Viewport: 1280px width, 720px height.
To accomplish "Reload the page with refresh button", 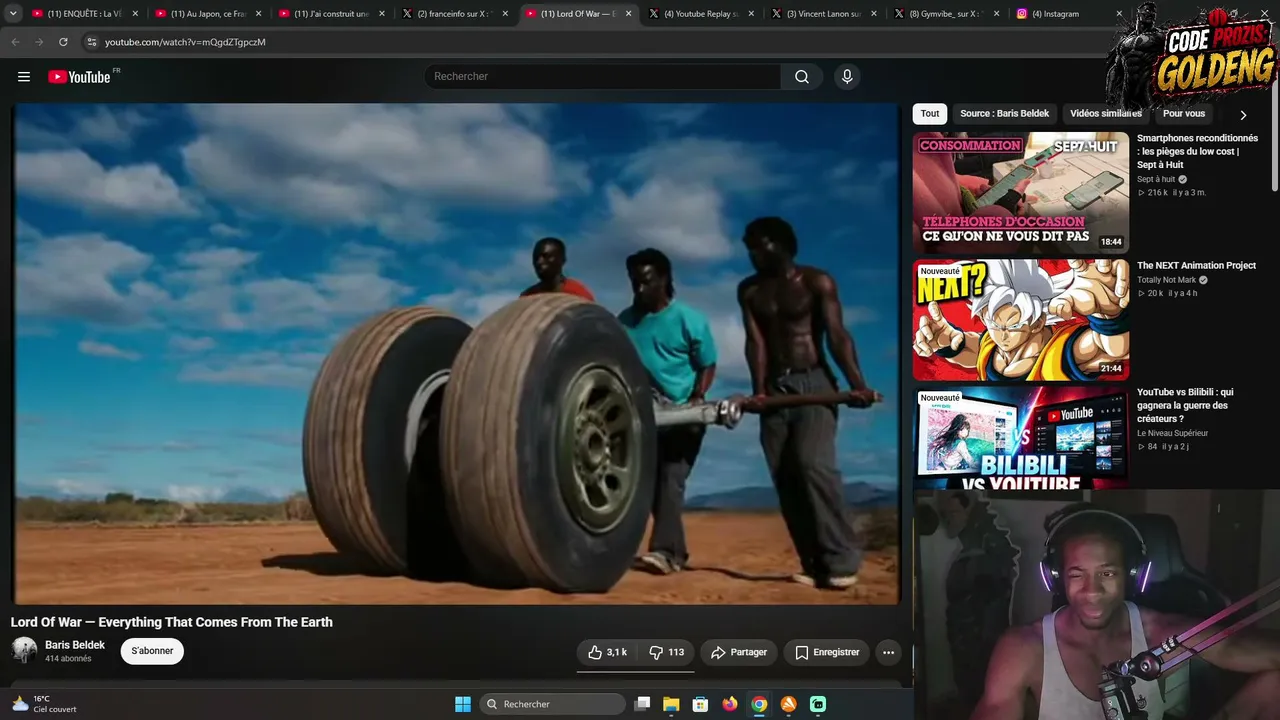I will pyautogui.click(x=63, y=42).
